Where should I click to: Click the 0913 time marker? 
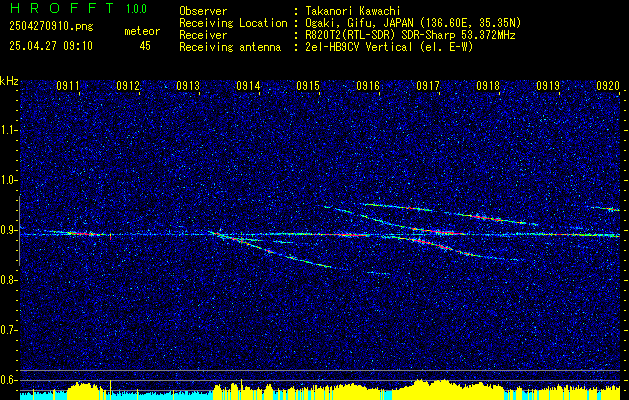pyautogui.click(x=188, y=85)
